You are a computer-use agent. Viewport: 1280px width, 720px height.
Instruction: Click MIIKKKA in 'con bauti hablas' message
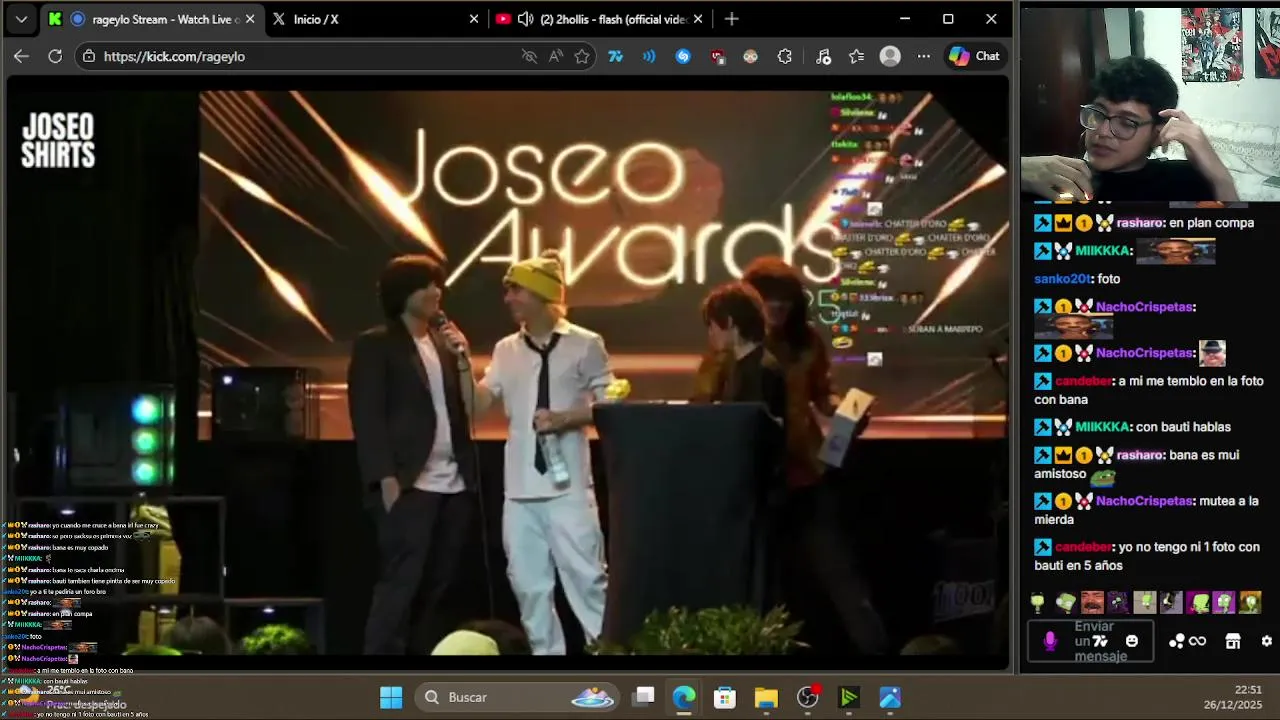click(1104, 427)
